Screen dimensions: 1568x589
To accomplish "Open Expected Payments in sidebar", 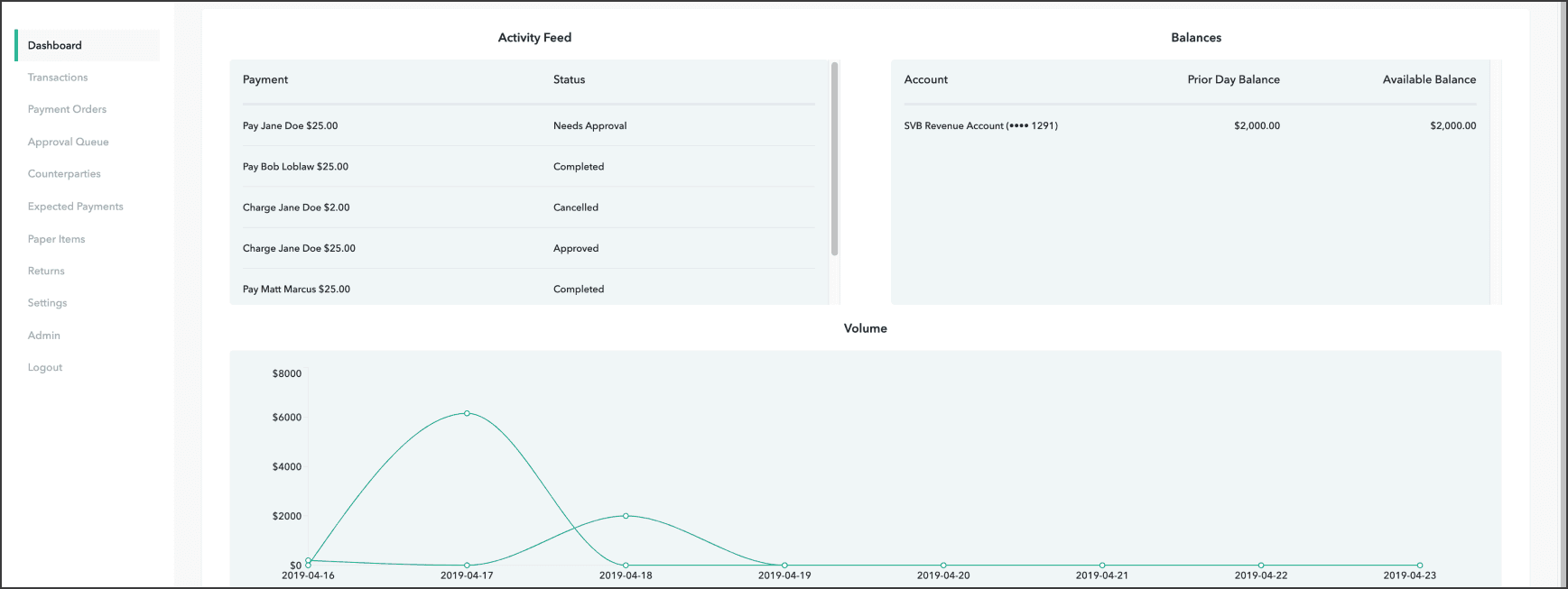I will (x=75, y=207).
